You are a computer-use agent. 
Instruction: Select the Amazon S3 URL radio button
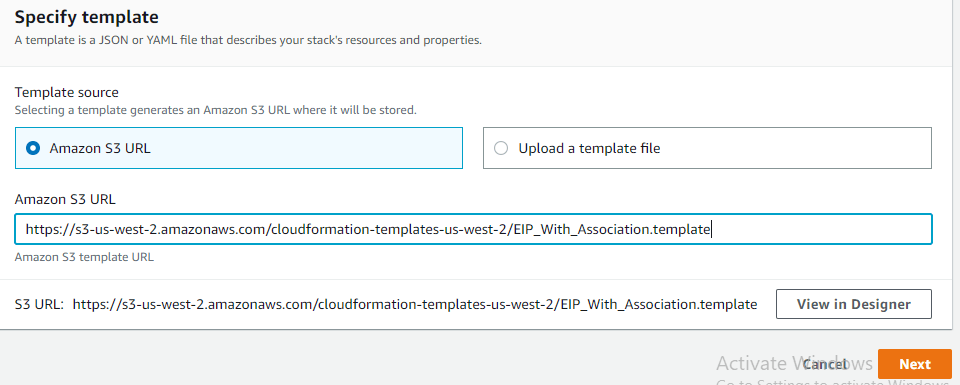[x=33, y=148]
